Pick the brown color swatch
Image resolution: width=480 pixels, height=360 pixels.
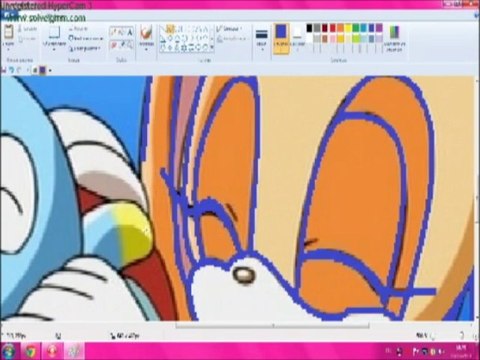tap(325, 39)
